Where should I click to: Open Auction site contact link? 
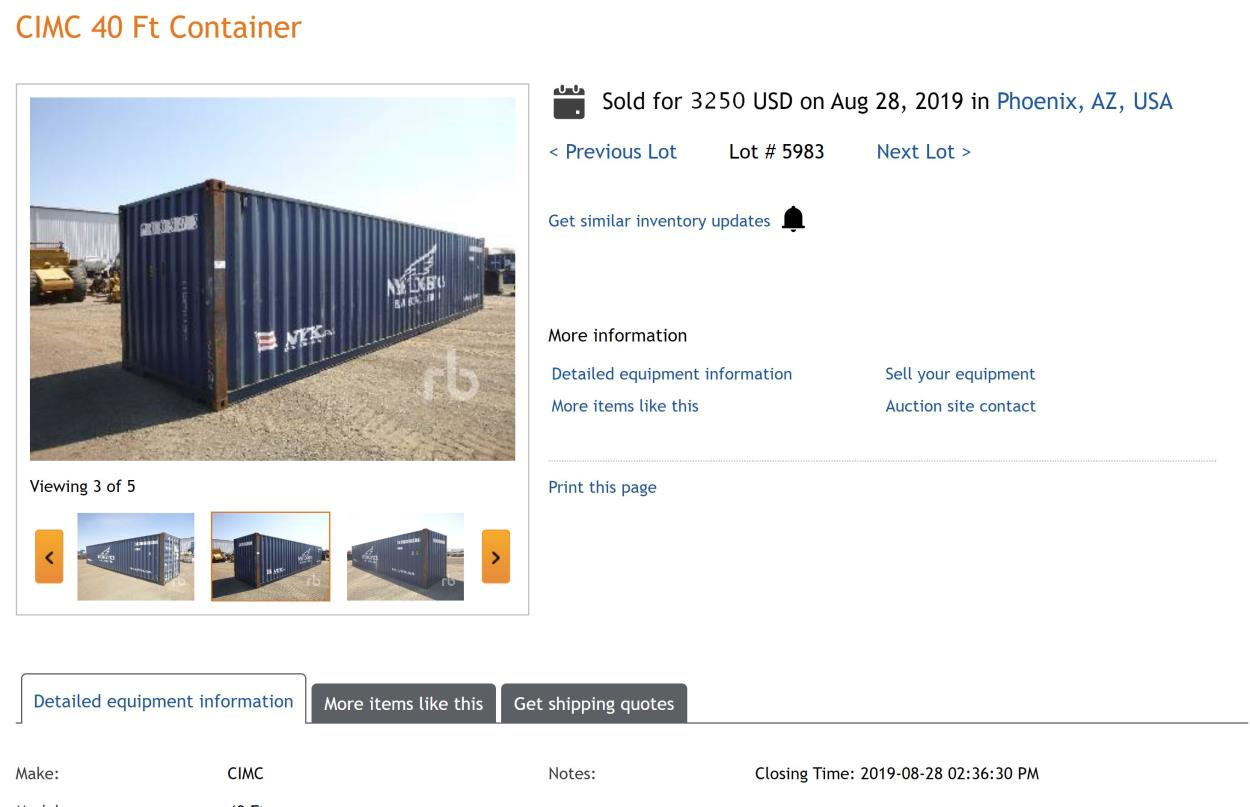pyautogui.click(x=960, y=406)
